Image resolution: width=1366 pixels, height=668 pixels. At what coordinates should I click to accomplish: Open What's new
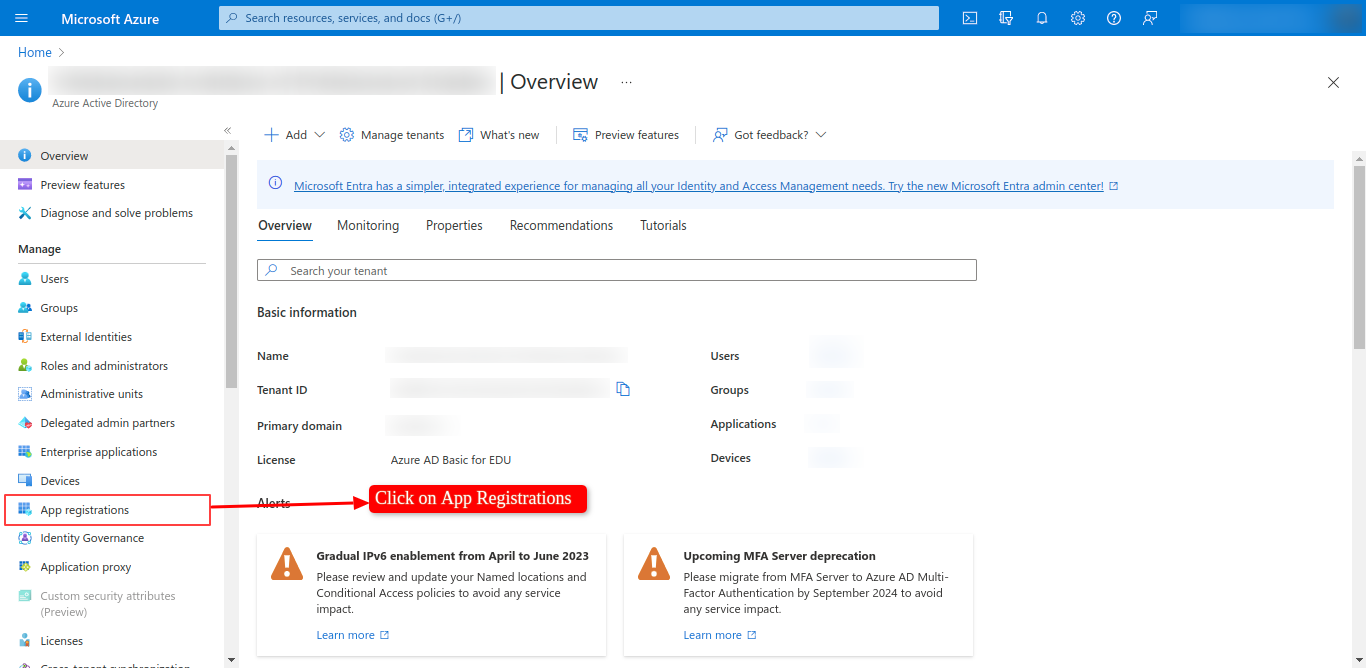(x=499, y=135)
